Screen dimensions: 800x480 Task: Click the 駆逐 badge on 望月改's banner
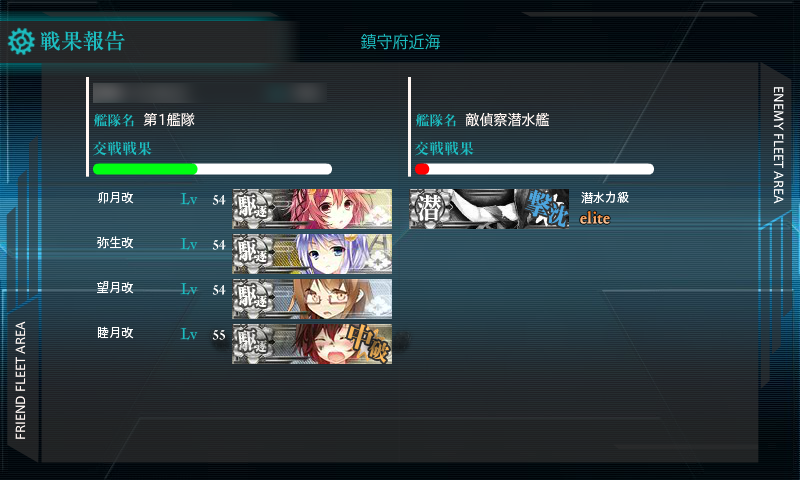(253, 298)
